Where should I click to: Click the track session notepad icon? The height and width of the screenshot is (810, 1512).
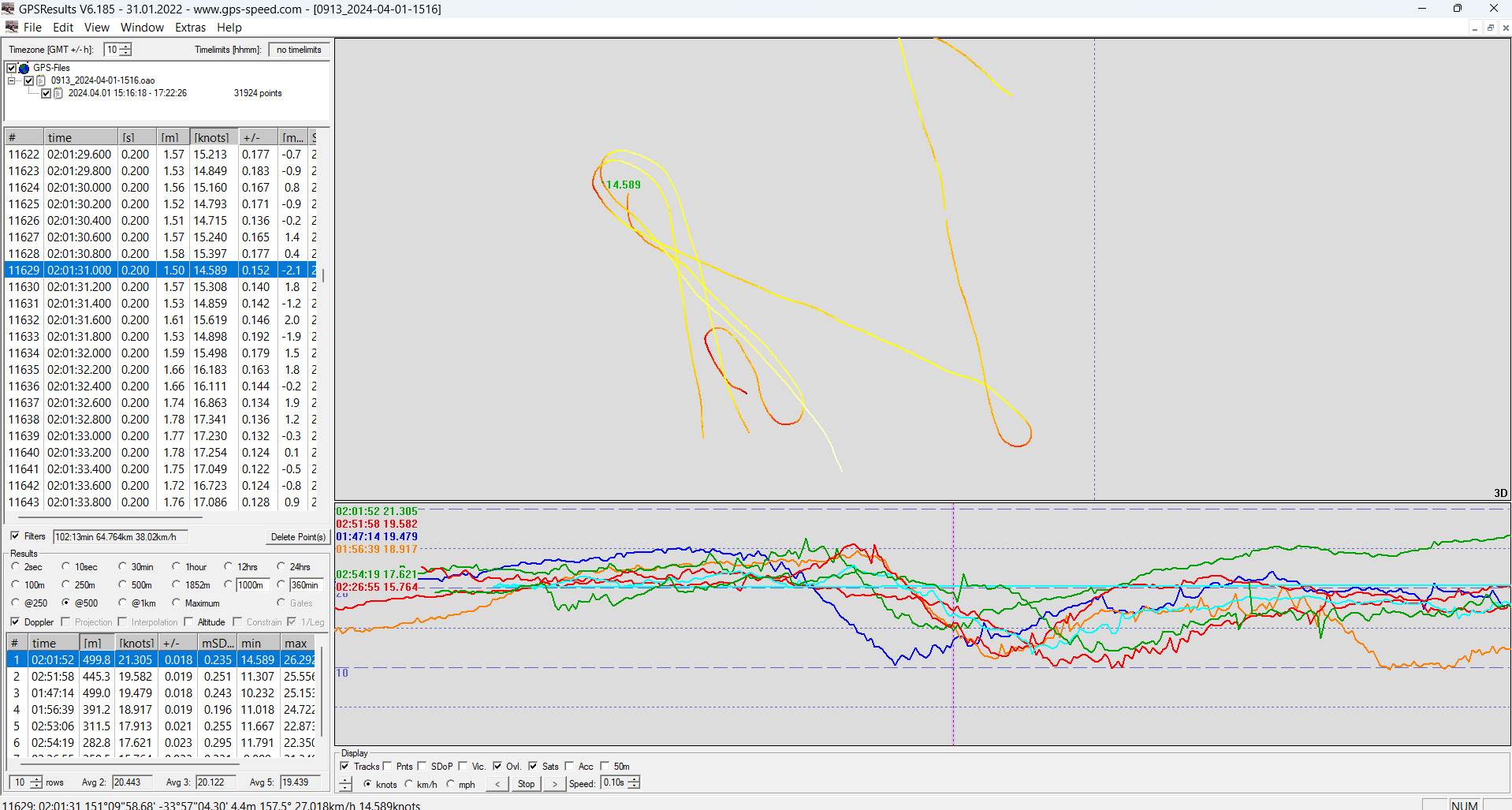58,93
